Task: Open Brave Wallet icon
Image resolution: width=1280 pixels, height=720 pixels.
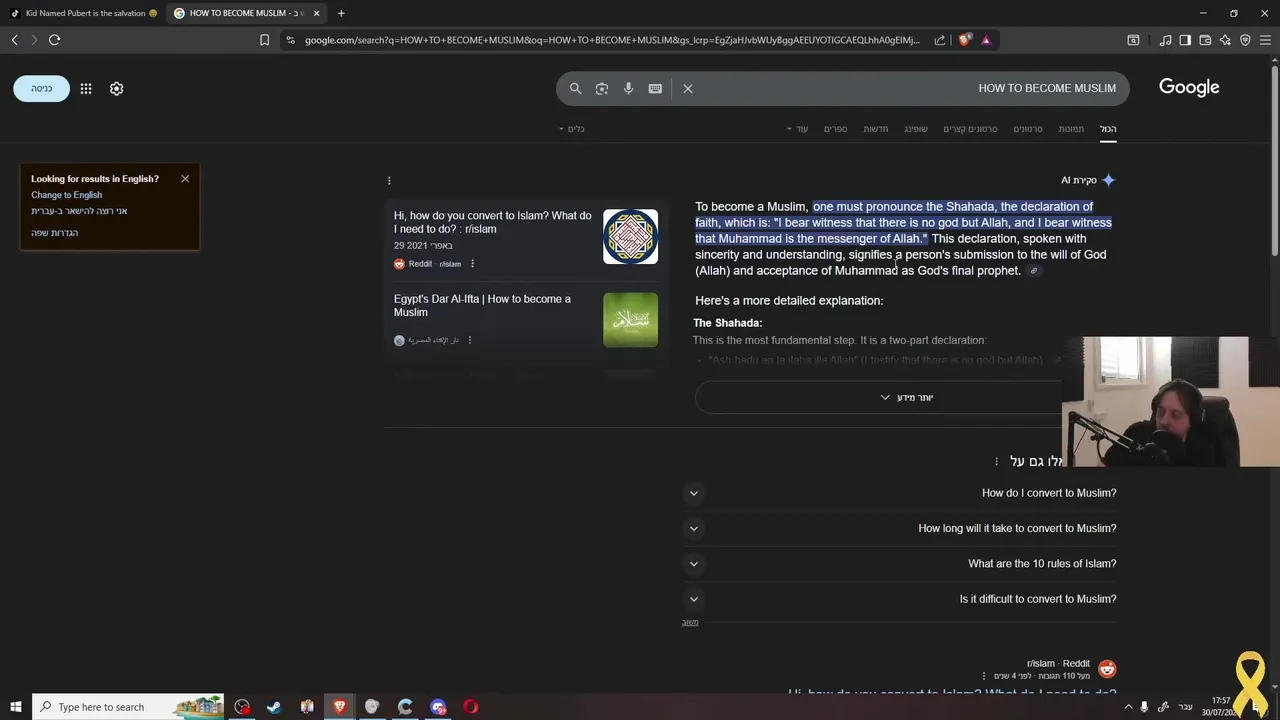Action: pos(1205,40)
